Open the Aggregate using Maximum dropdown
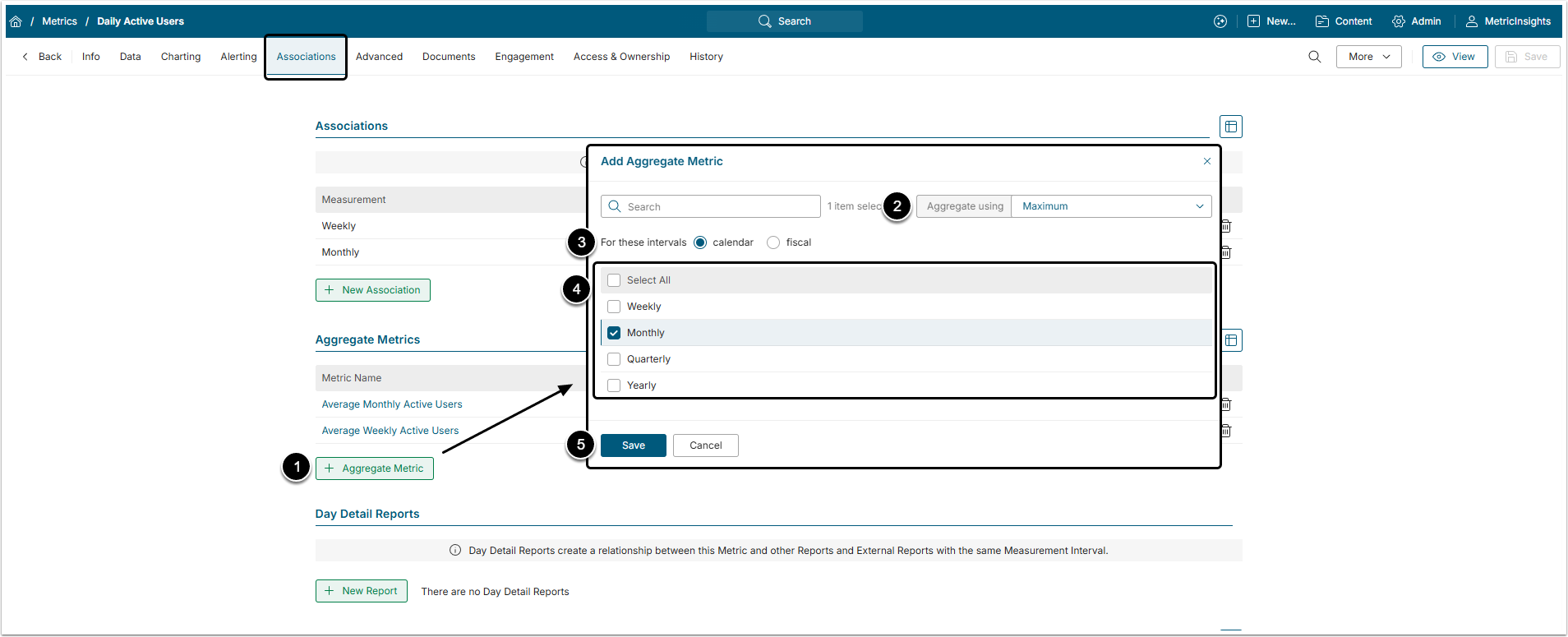 tap(1110, 206)
